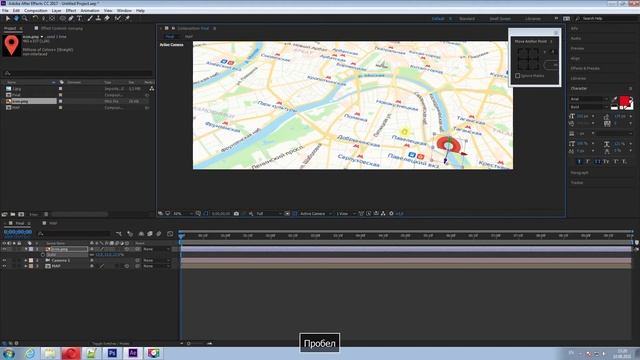Select the Roto Brush tool
The height and width of the screenshot is (360, 640).
[118, 18]
